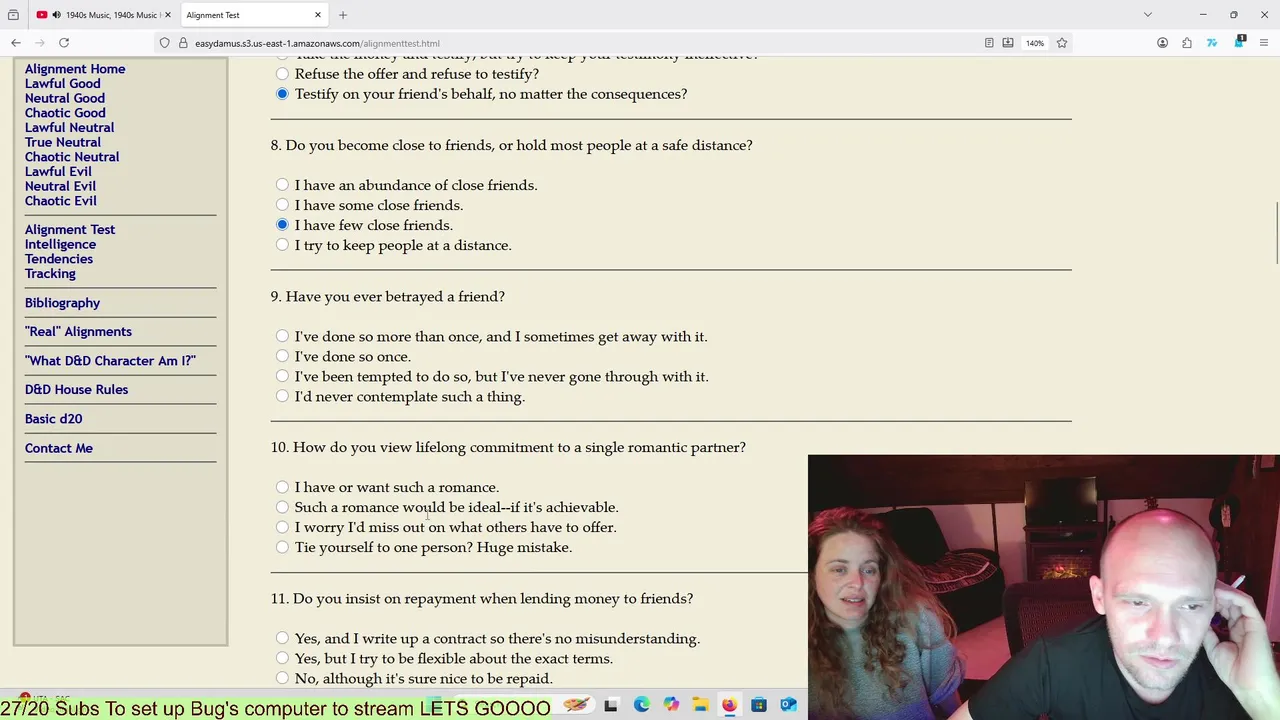Open the extension with badge 1
1280x720 pixels.
pyautogui.click(x=1239, y=42)
